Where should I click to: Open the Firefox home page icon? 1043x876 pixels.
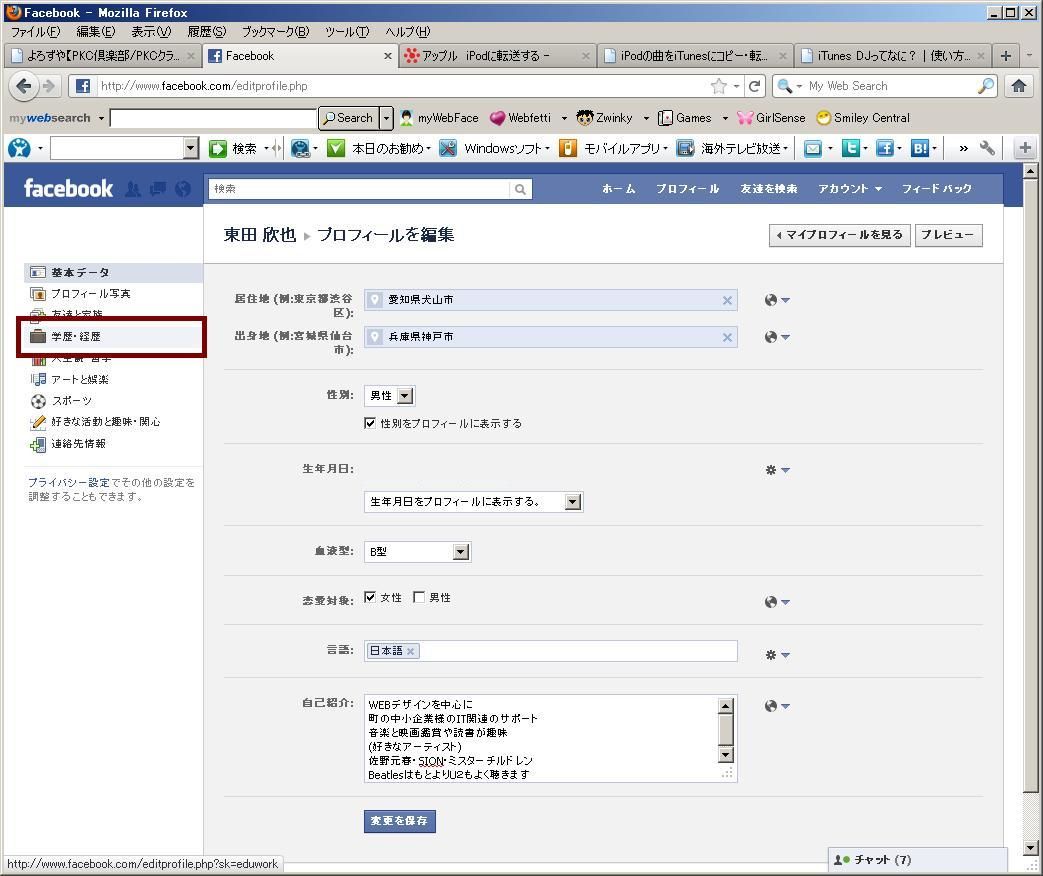(1019, 86)
